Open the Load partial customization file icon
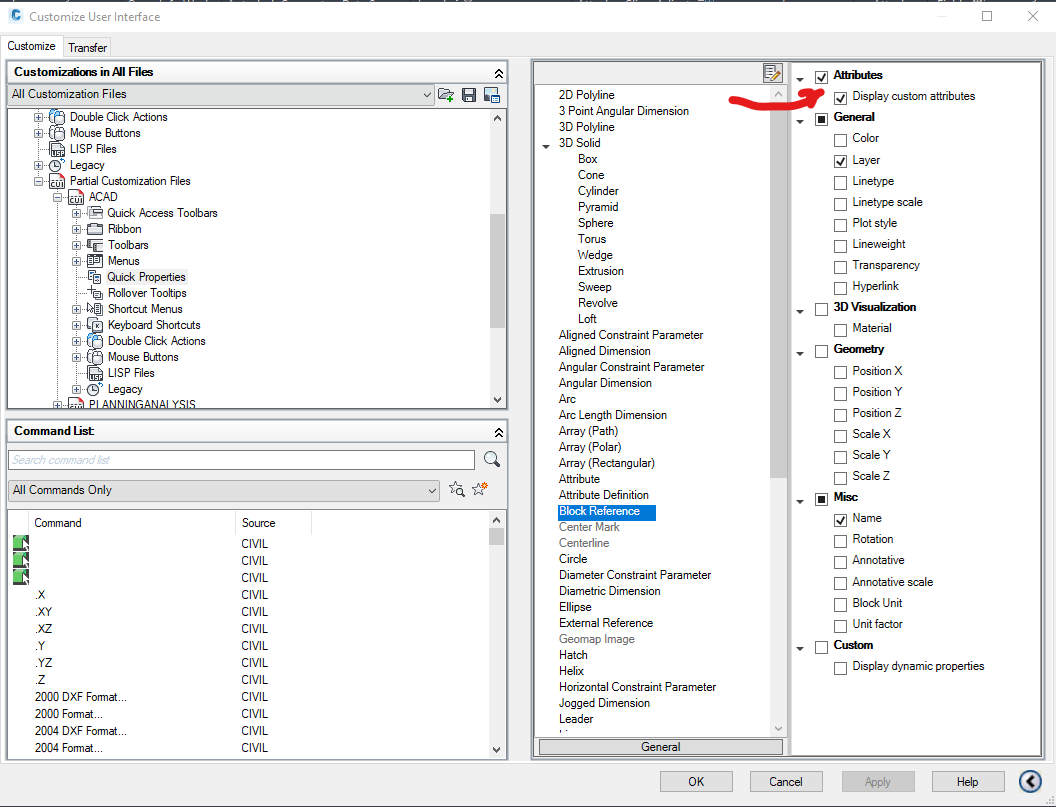Viewport: 1056px width, 807px height. (446, 92)
